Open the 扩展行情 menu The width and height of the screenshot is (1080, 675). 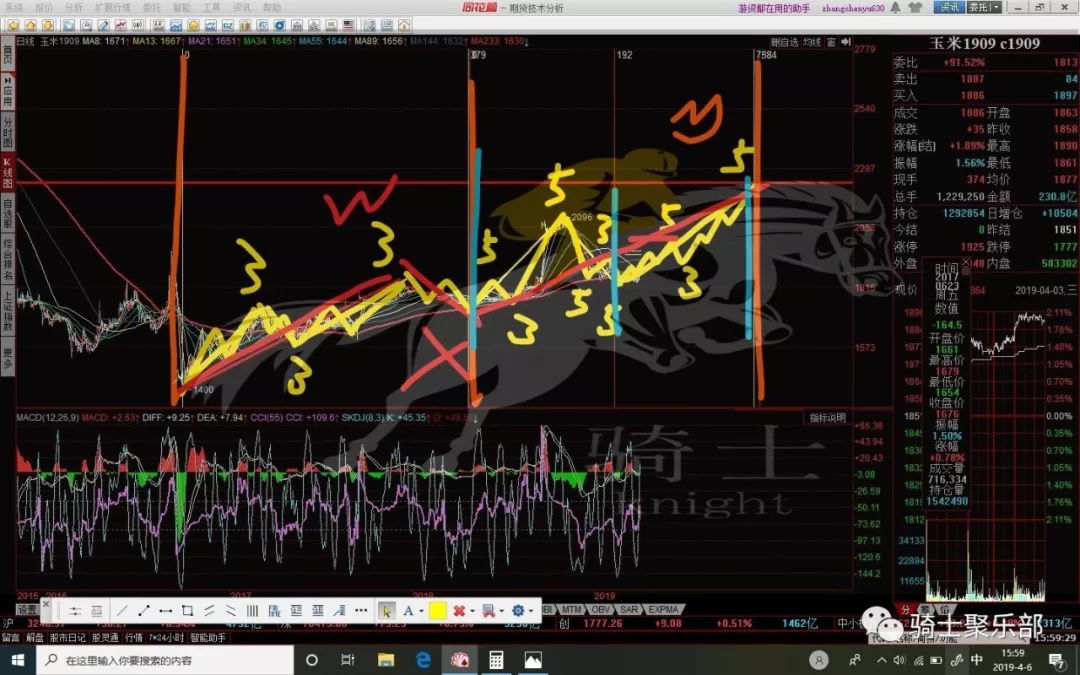113,8
